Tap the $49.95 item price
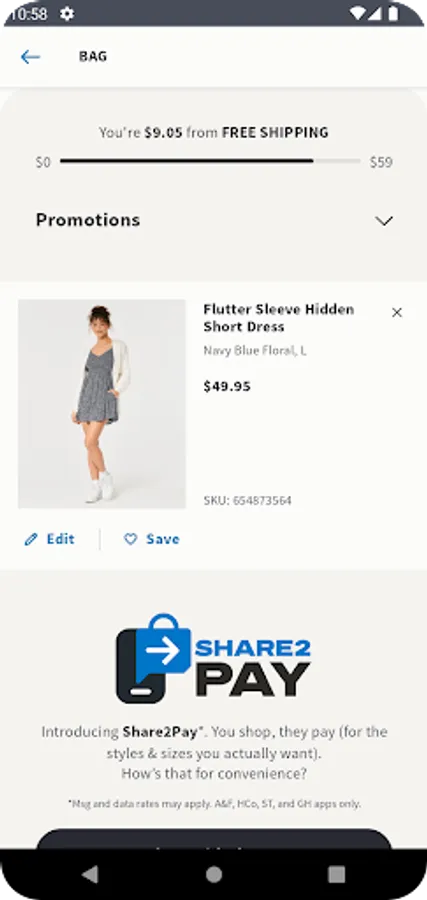Screen dimensions: 427x900 (227, 386)
